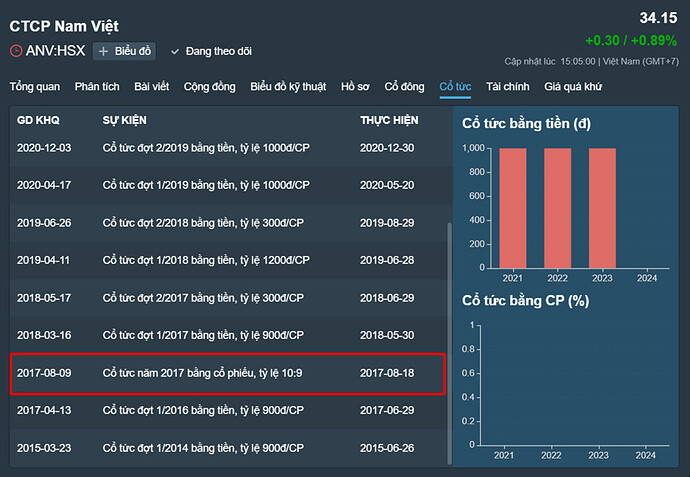The height and width of the screenshot is (477, 690).
Task: Toggle the Đang theo dõi follow checkmark
Action: tap(175, 51)
